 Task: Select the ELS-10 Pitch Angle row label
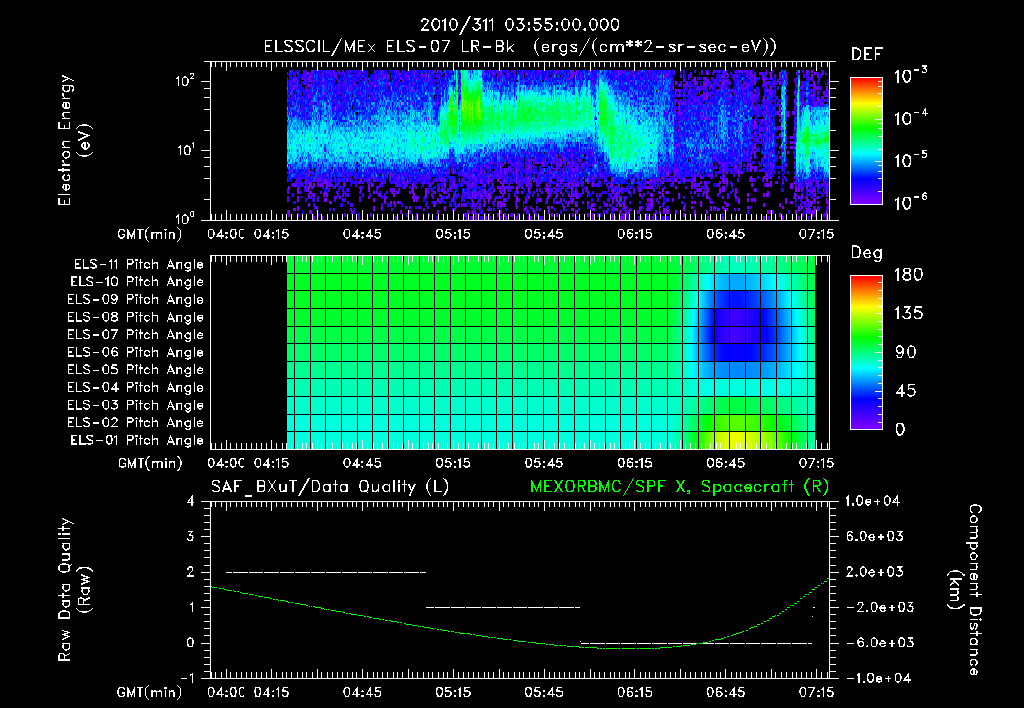point(137,282)
